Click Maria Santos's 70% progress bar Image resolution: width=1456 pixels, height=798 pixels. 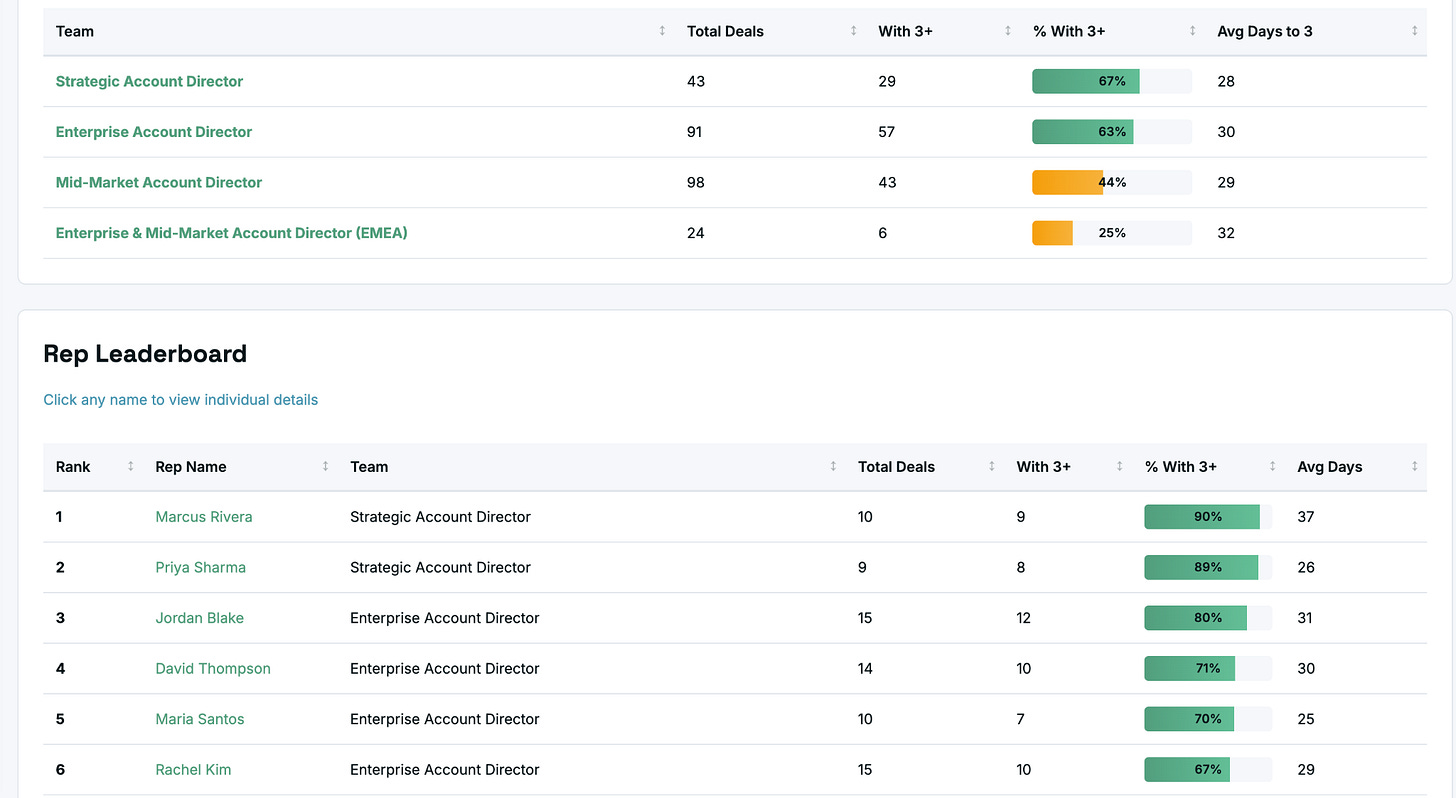click(x=1208, y=719)
